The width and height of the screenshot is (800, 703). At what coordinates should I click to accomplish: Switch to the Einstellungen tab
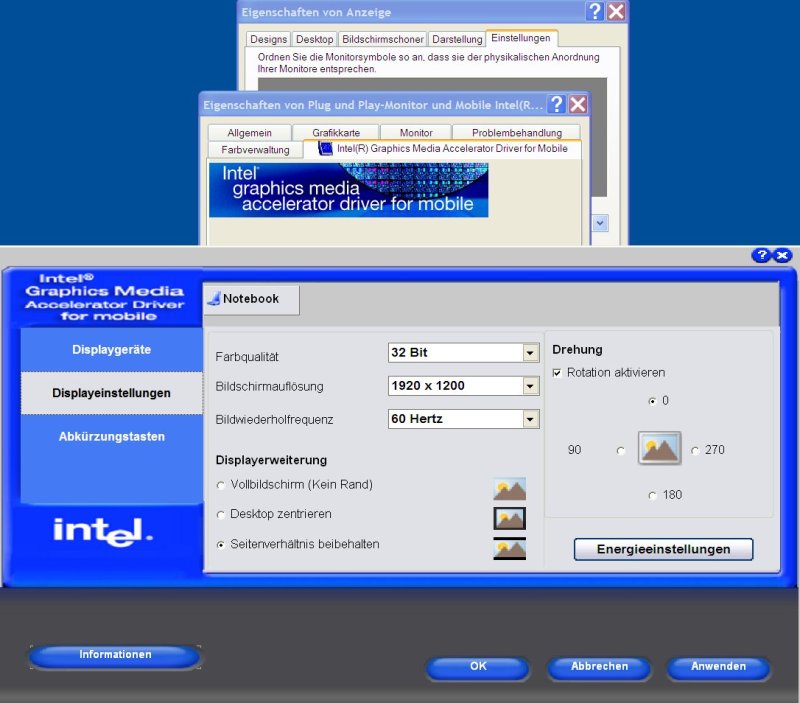[521, 38]
